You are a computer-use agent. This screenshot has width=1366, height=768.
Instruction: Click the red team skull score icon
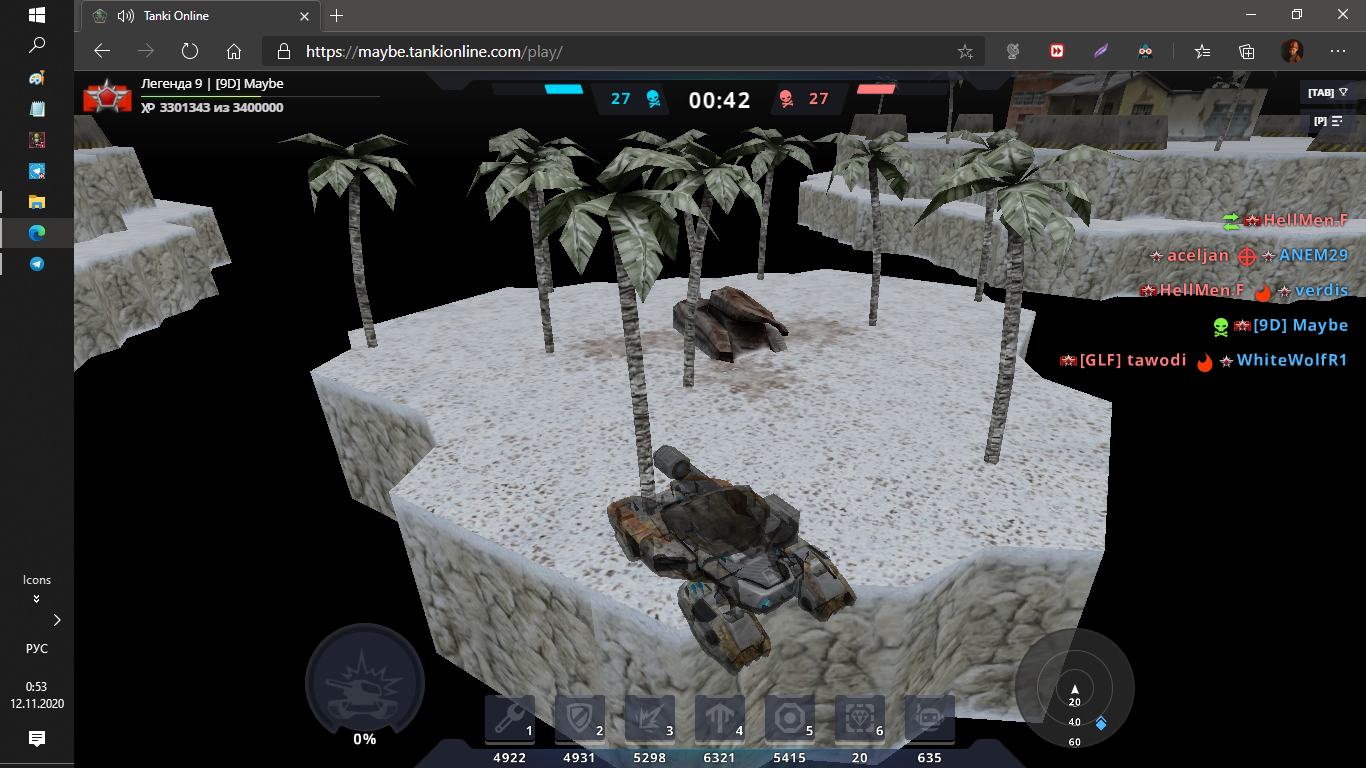pos(786,98)
